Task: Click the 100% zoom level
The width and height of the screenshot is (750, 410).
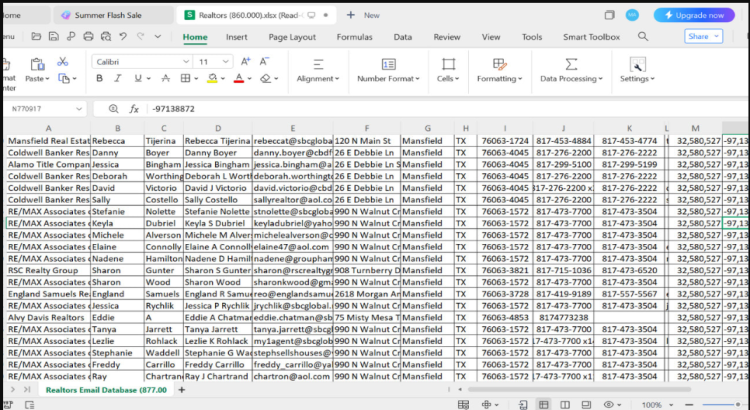Action: 651,405
